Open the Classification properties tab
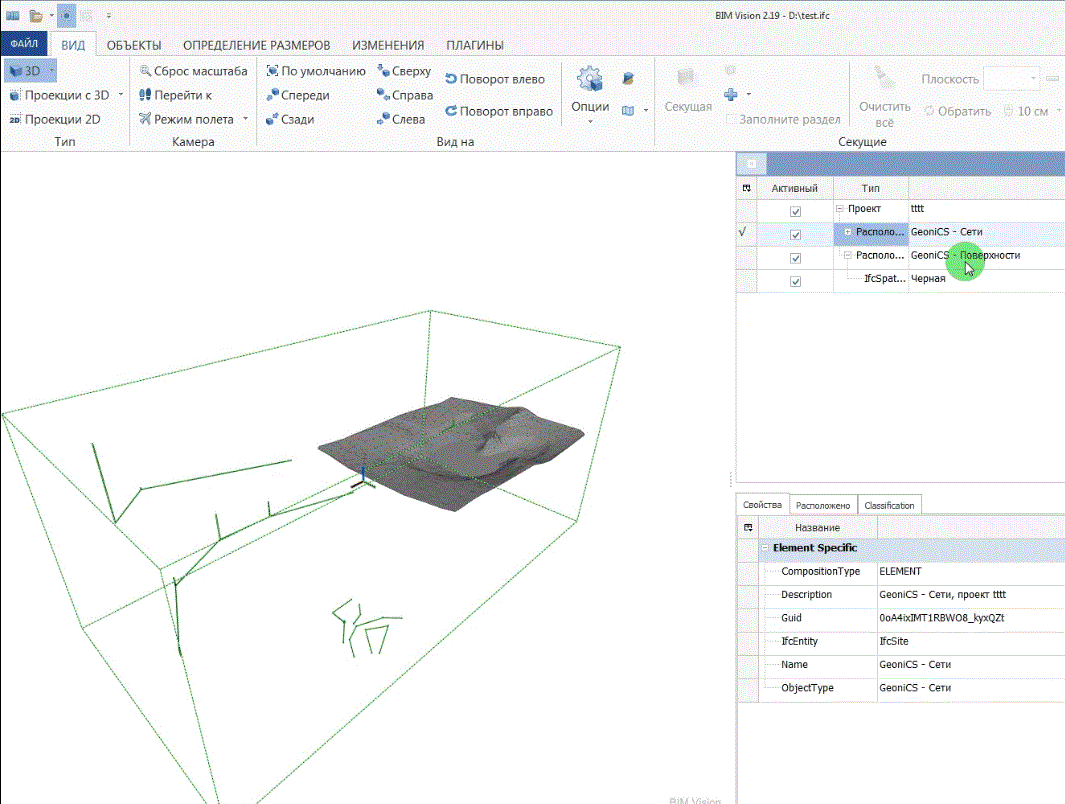The image size is (1065, 804). coord(889,505)
